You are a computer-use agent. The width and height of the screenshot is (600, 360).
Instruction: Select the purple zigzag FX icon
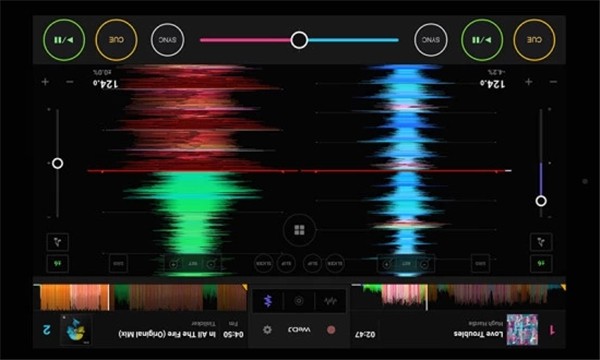pyautogui.click(x=268, y=301)
